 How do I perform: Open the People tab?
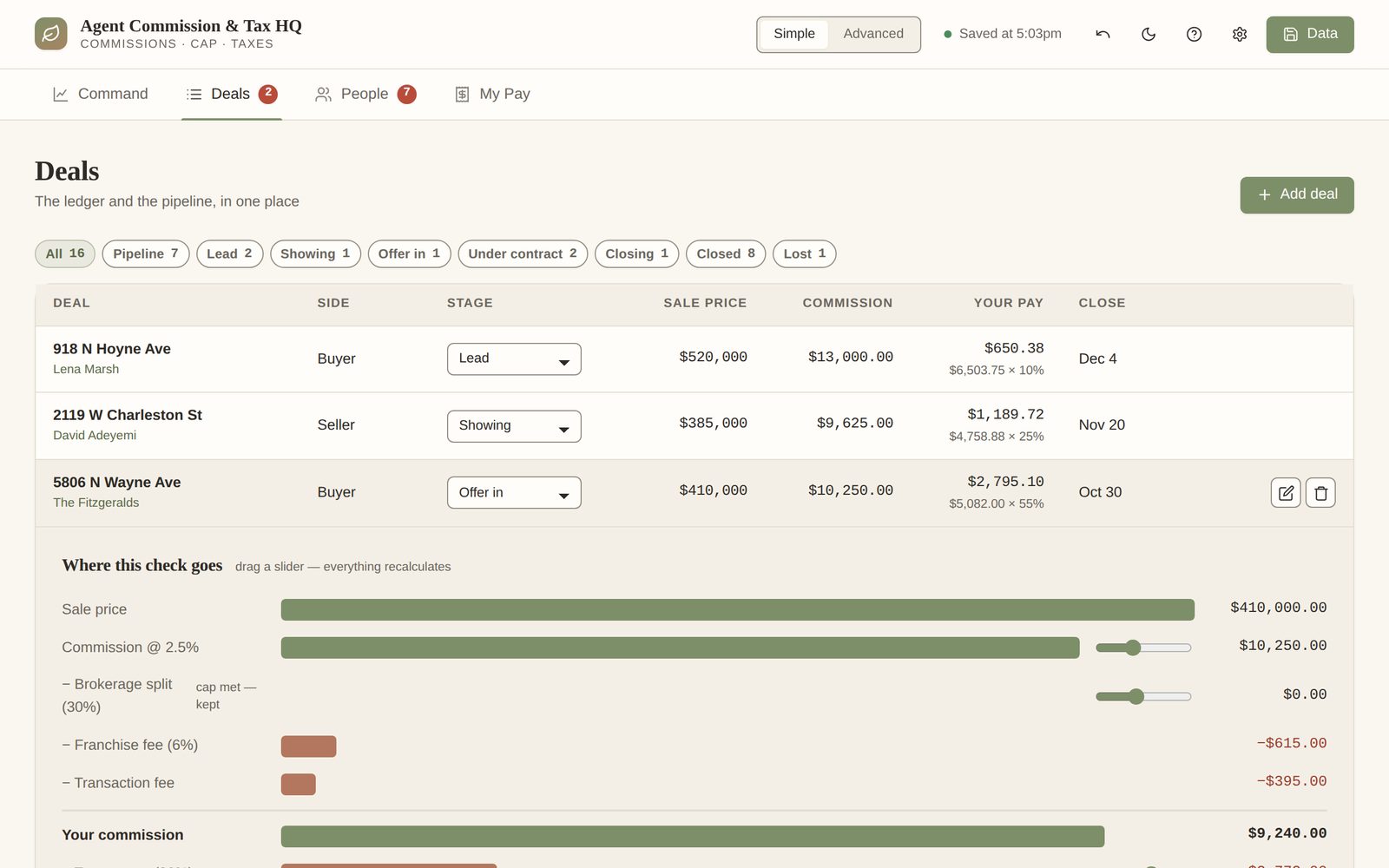coord(365,94)
